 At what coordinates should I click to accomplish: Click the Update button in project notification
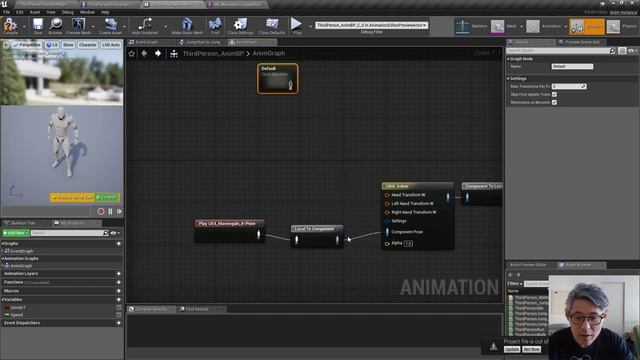512,349
